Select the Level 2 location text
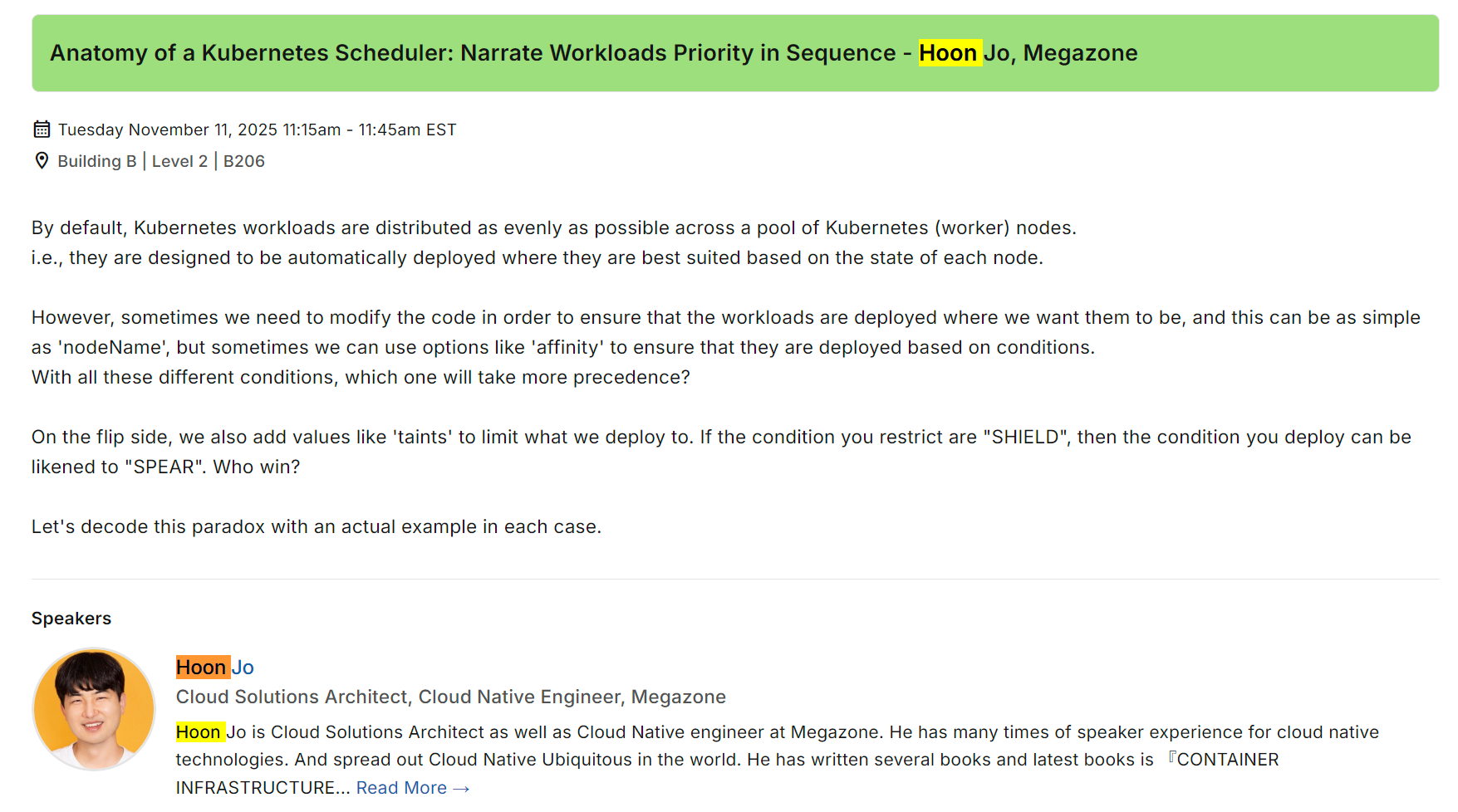The image size is (1458, 812). tap(179, 161)
